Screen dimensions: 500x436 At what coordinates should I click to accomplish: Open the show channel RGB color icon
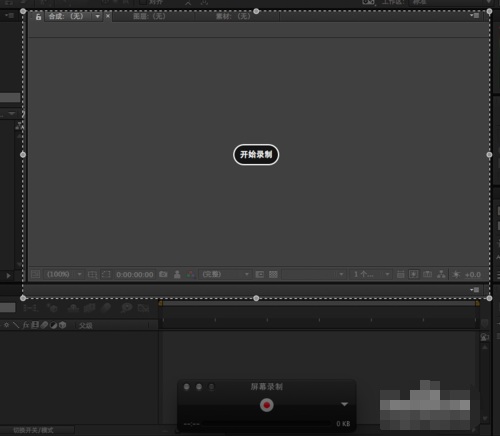coord(191,274)
